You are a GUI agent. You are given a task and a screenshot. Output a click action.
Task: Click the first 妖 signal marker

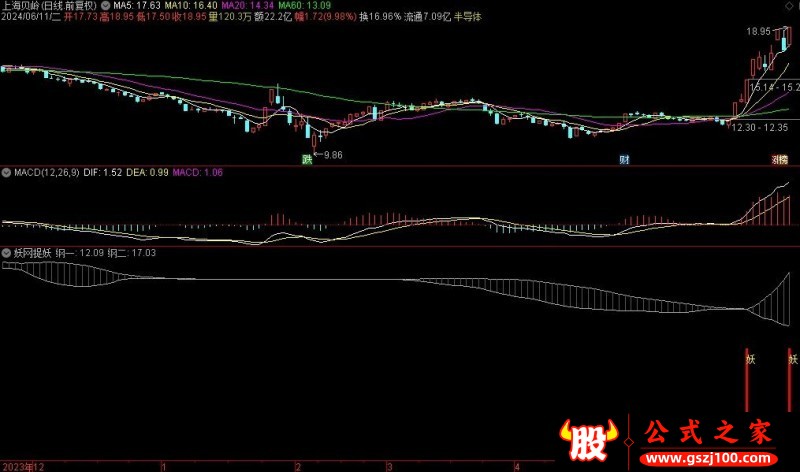(751, 359)
